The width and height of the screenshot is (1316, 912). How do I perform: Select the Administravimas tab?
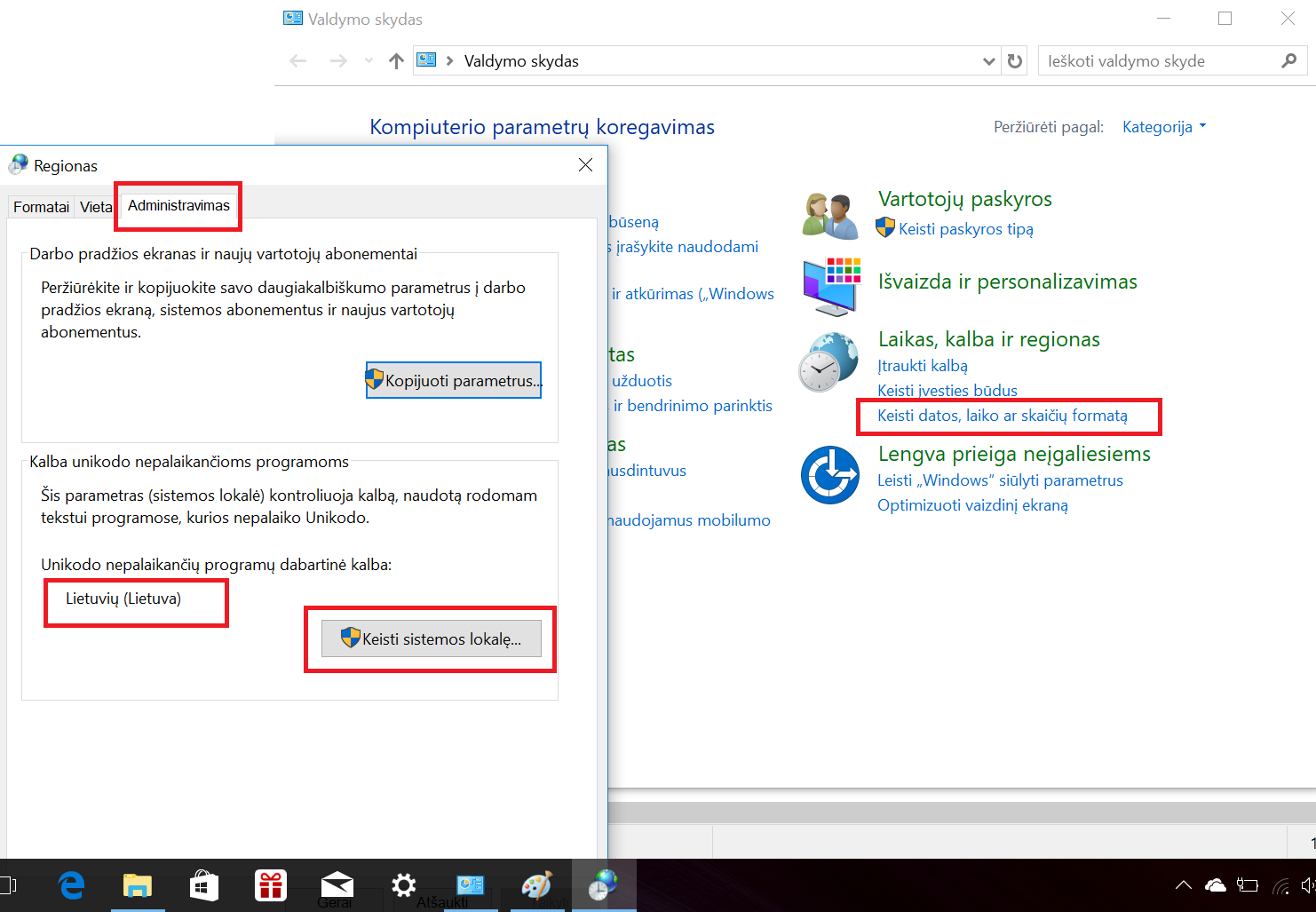click(x=178, y=205)
